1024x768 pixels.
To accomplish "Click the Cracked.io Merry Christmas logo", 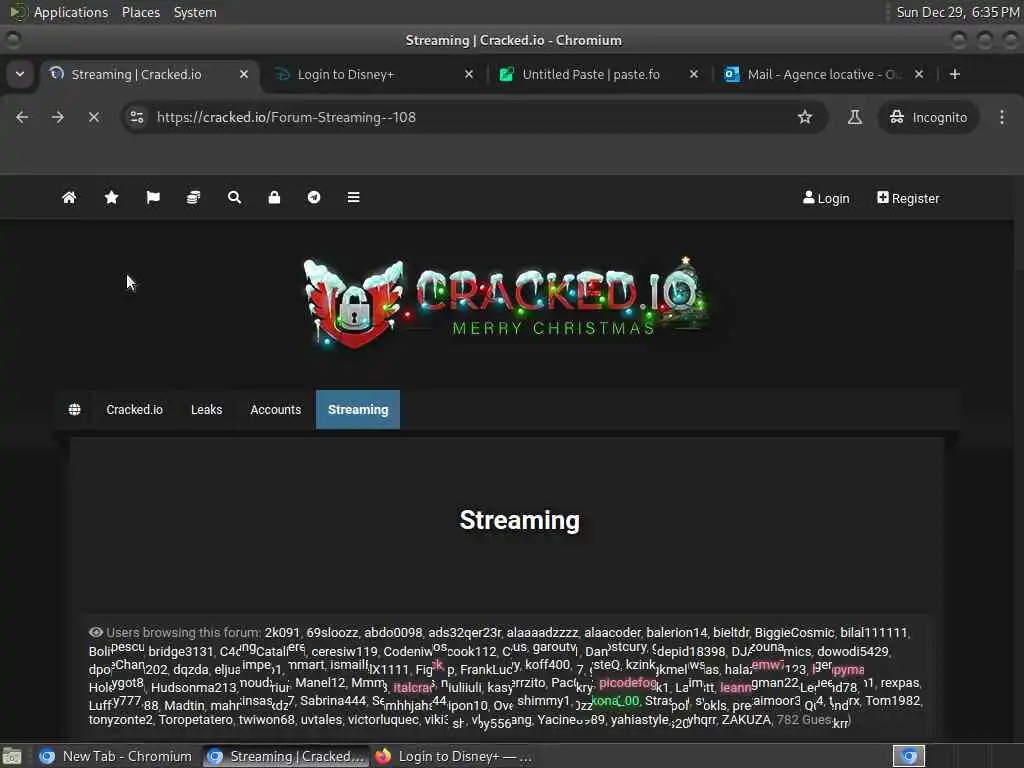I will pos(507,302).
